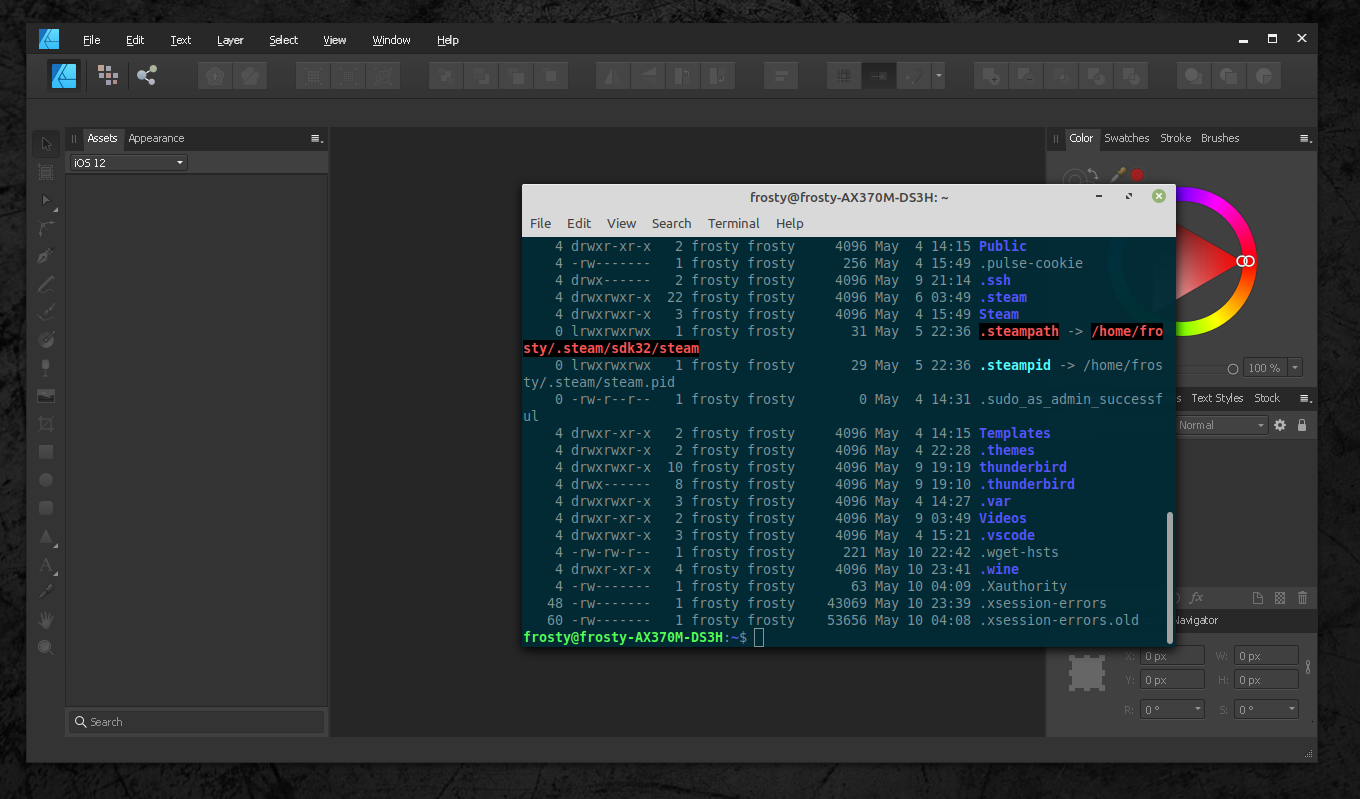Open the Normal blend mode dropdown
Screen dimensions: 1360x799
tap(1220, 425)
